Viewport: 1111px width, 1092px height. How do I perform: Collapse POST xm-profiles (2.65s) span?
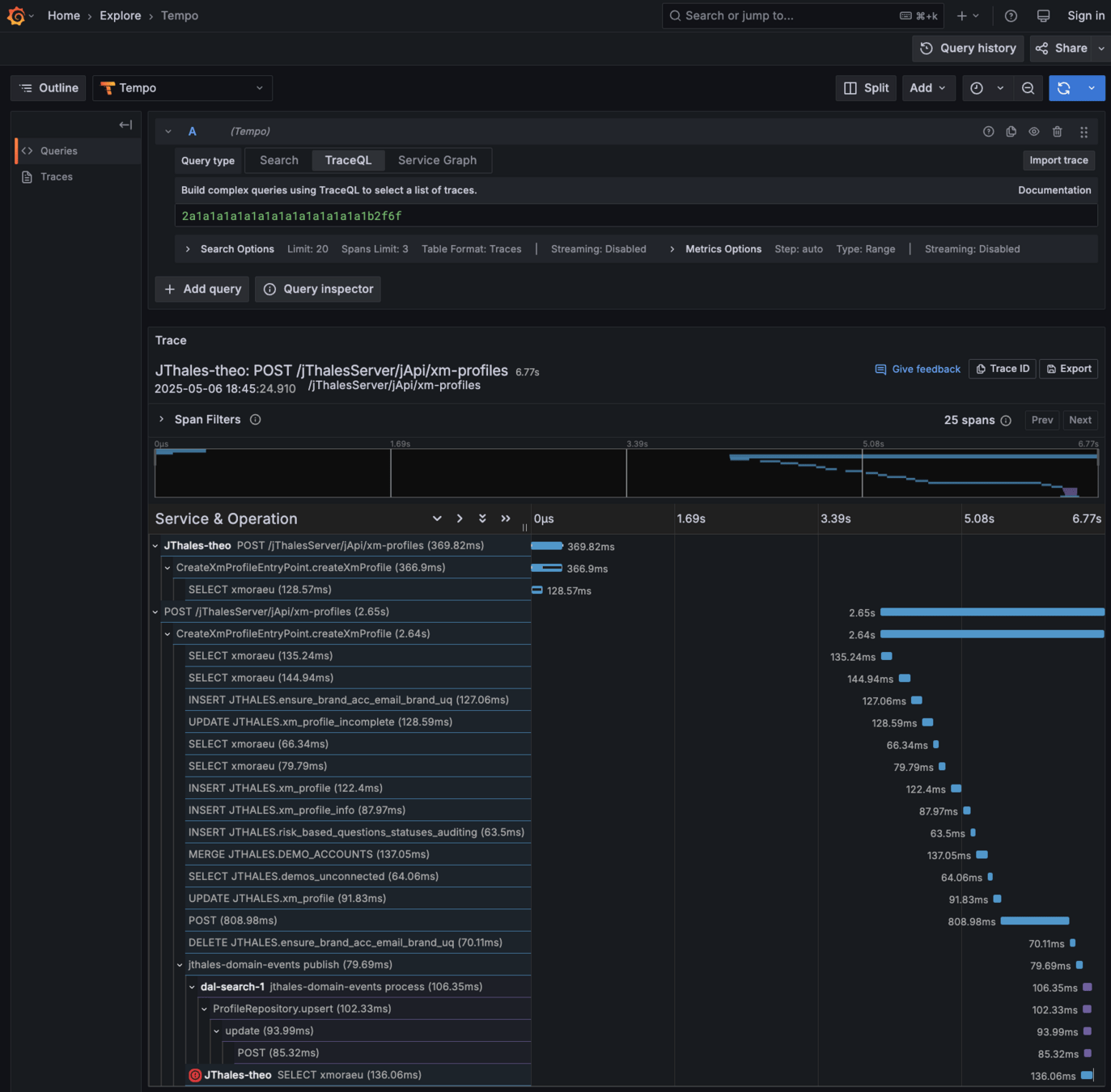[156, 612]
